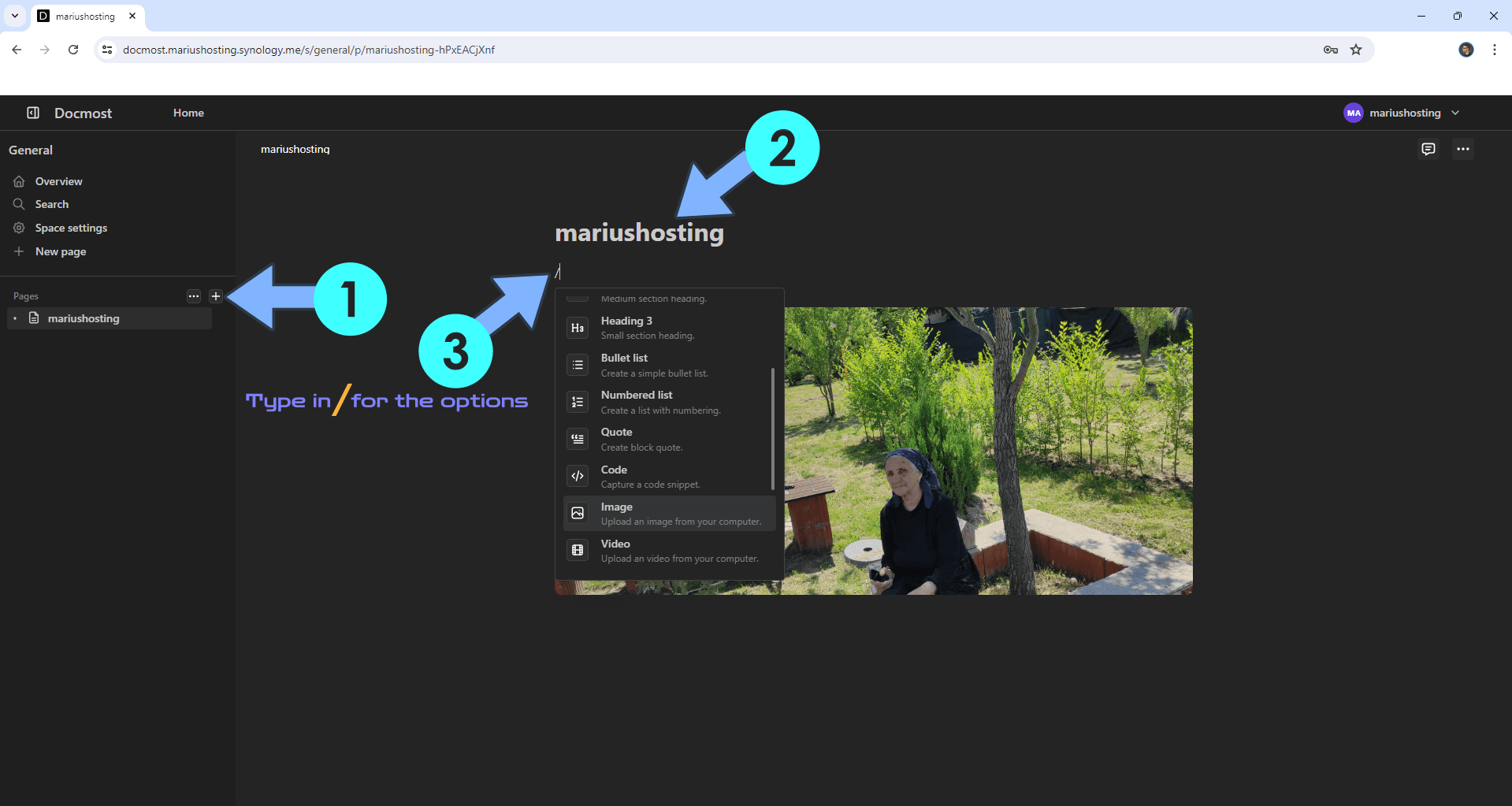The image size is (1512, 806).
Task: Open the Pages section ellipsis menu
Action: 194,296
